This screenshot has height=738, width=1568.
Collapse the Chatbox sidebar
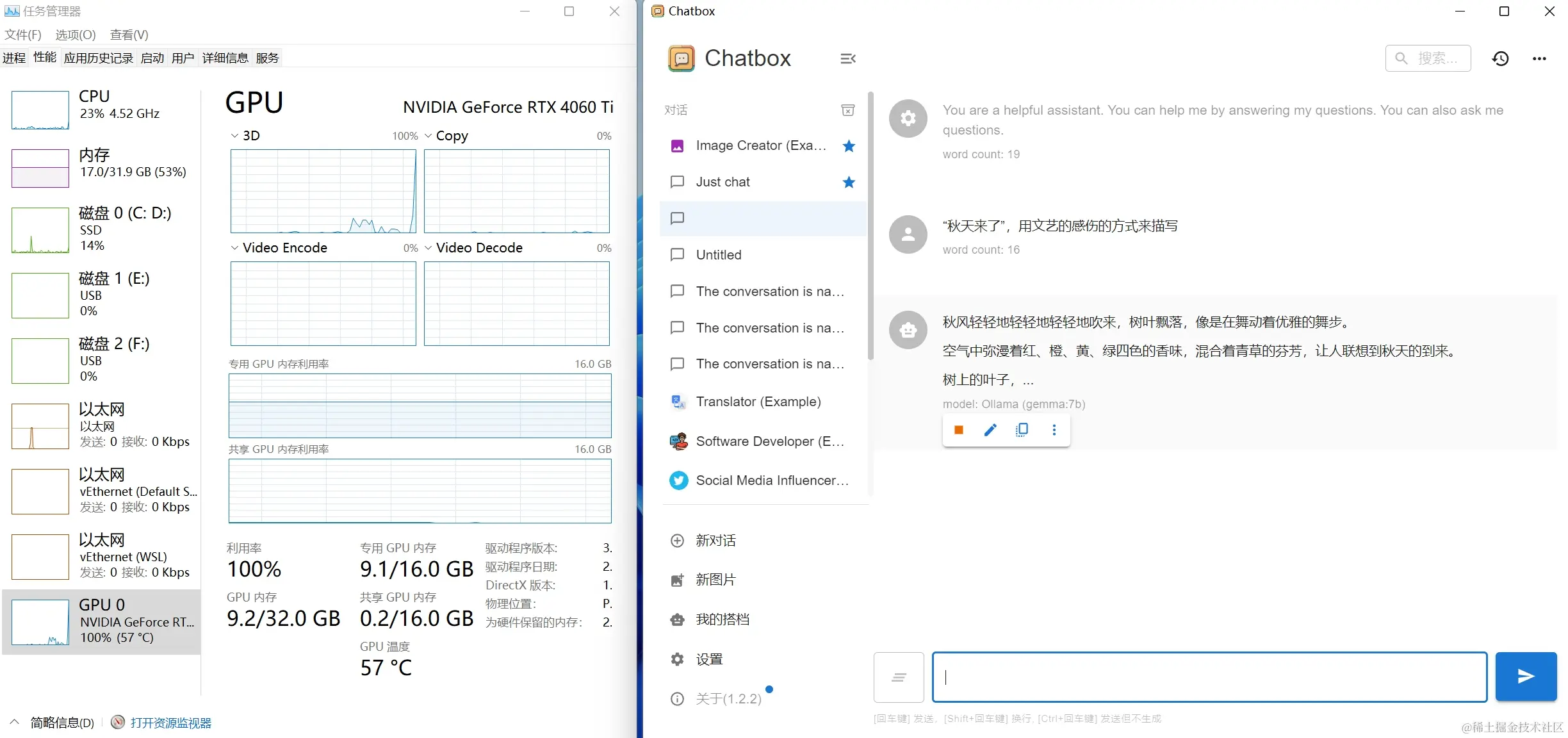848,59
